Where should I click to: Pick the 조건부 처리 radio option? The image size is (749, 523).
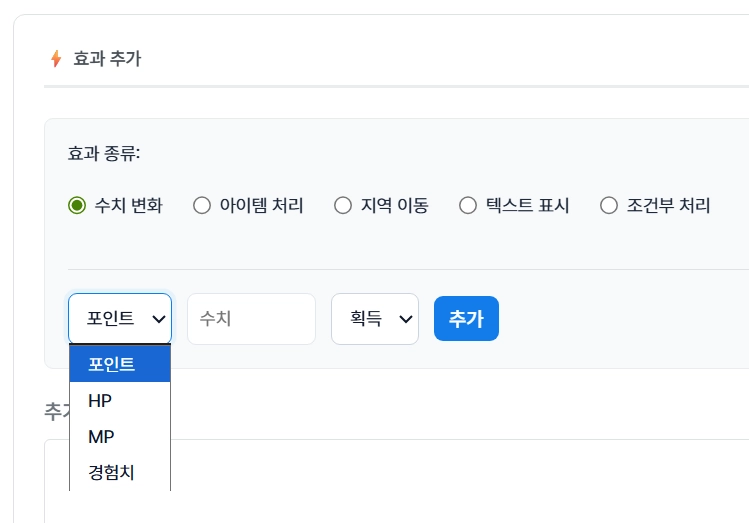click(x=608, y=206)
